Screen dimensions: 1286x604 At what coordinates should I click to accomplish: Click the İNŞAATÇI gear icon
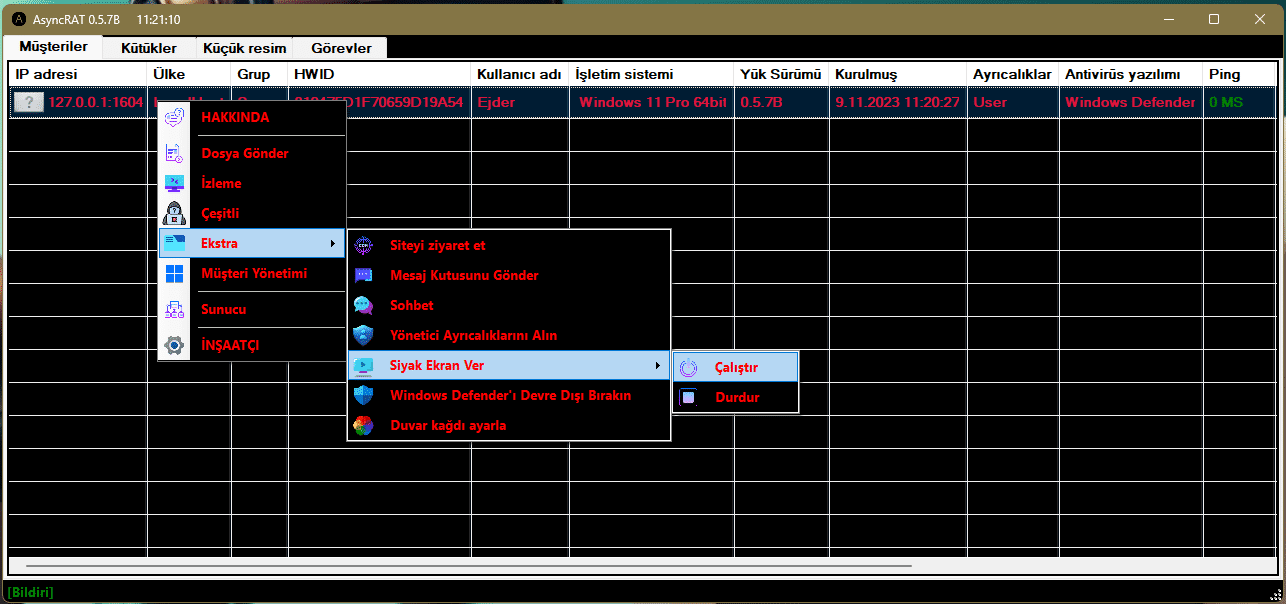[x=174, y=345]
